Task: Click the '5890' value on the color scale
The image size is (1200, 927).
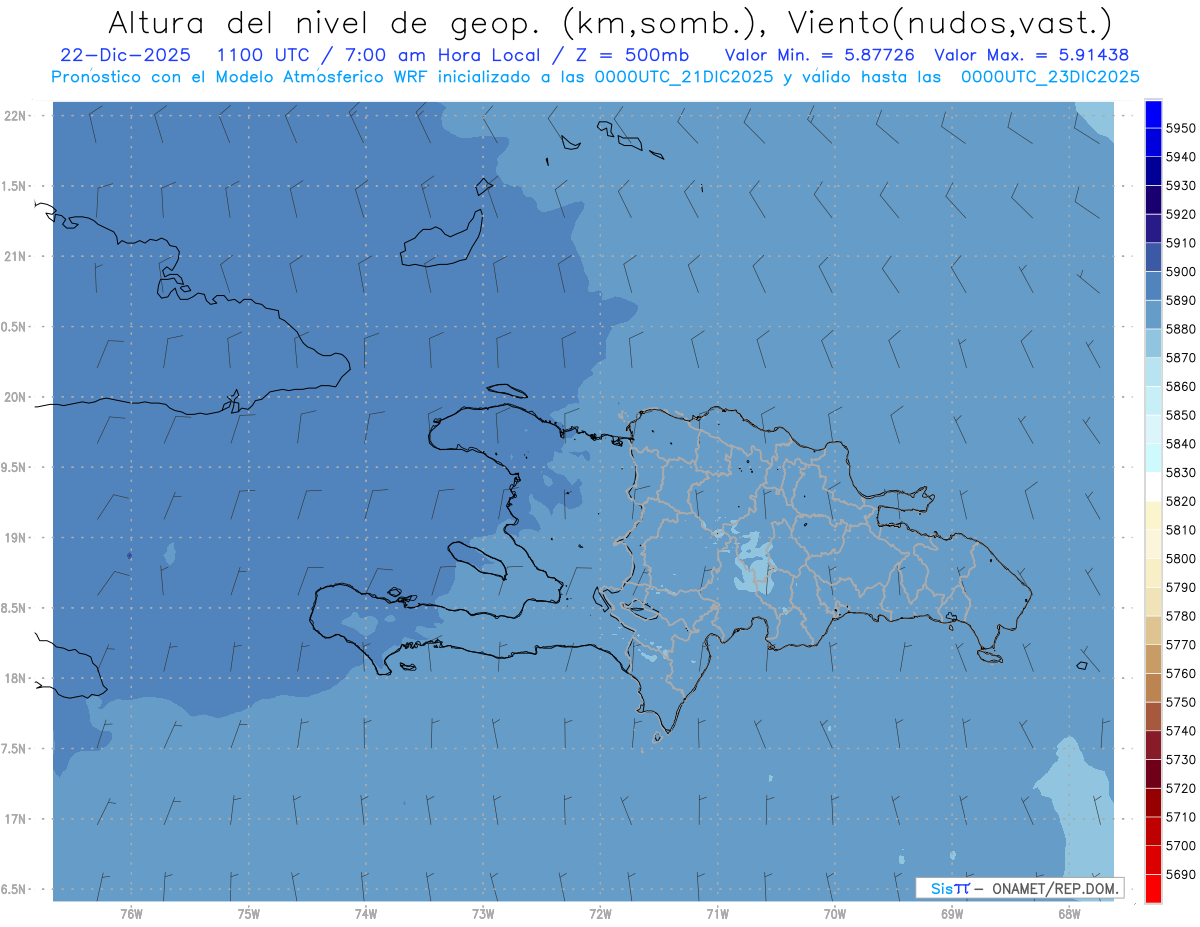Action: [x=1180, y=300]
